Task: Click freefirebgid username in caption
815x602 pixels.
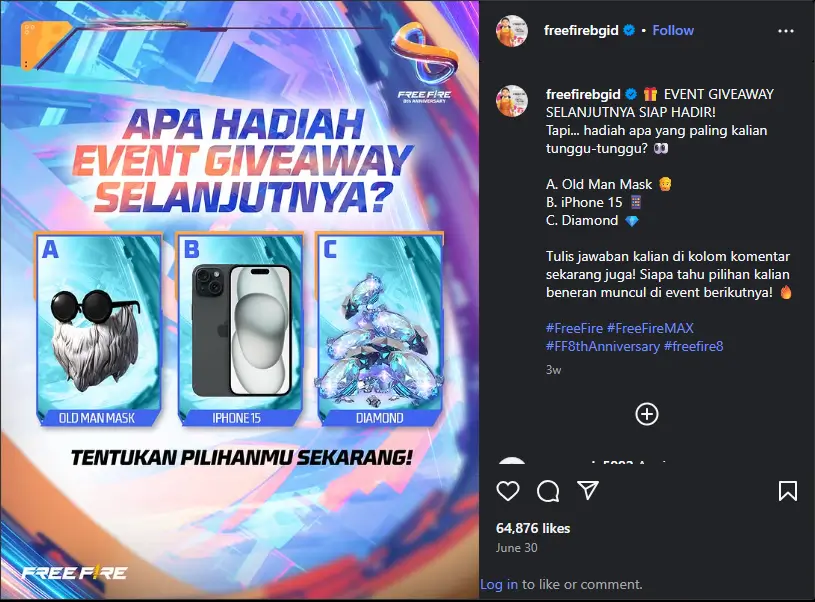Action: pos(583,94)
